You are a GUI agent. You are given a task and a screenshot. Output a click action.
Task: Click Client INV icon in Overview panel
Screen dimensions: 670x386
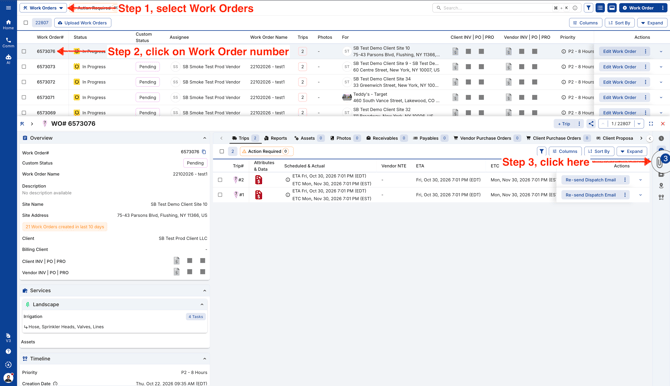(176, 261)
